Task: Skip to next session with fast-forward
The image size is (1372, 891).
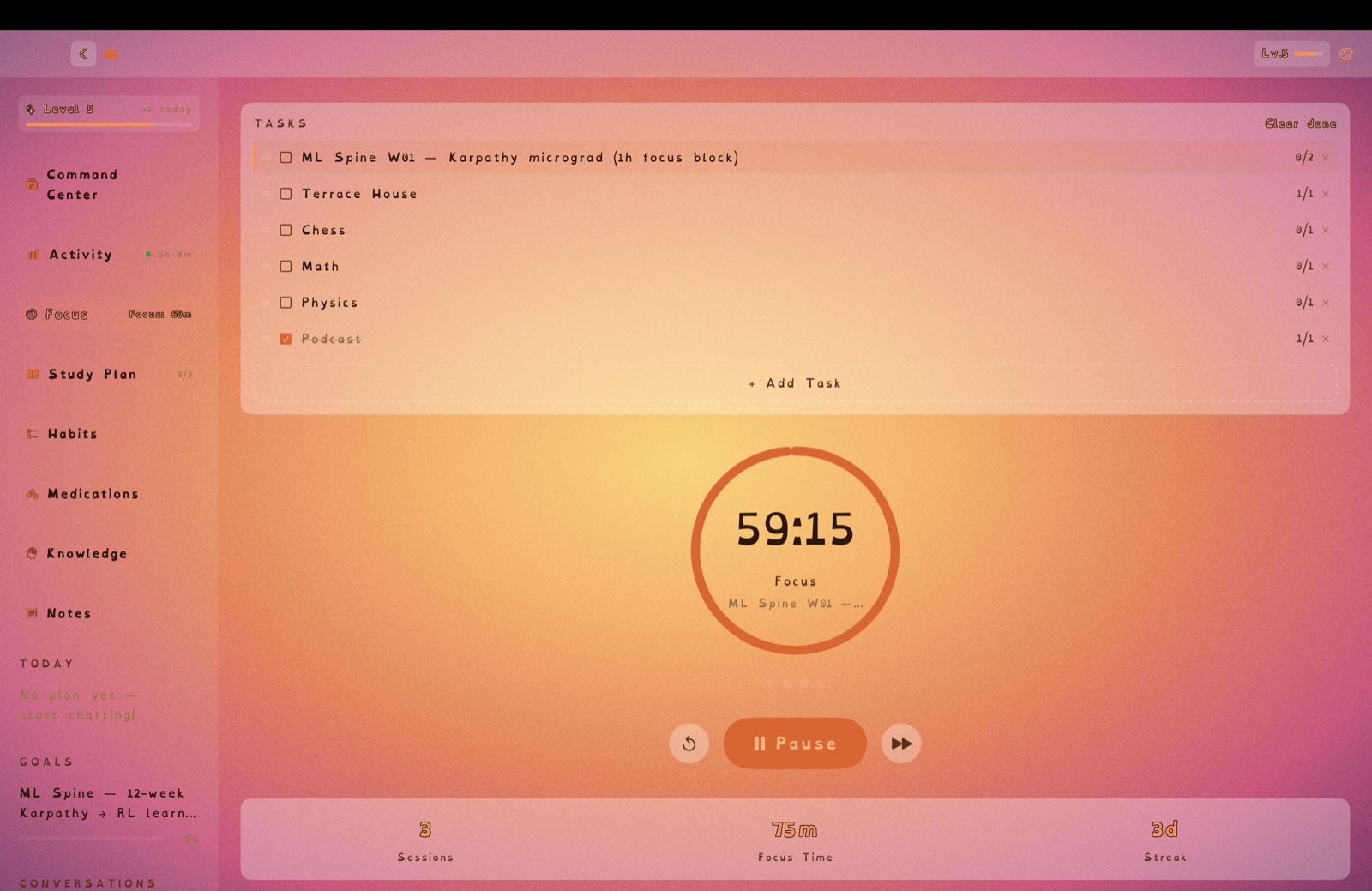Action: (901, 743)
